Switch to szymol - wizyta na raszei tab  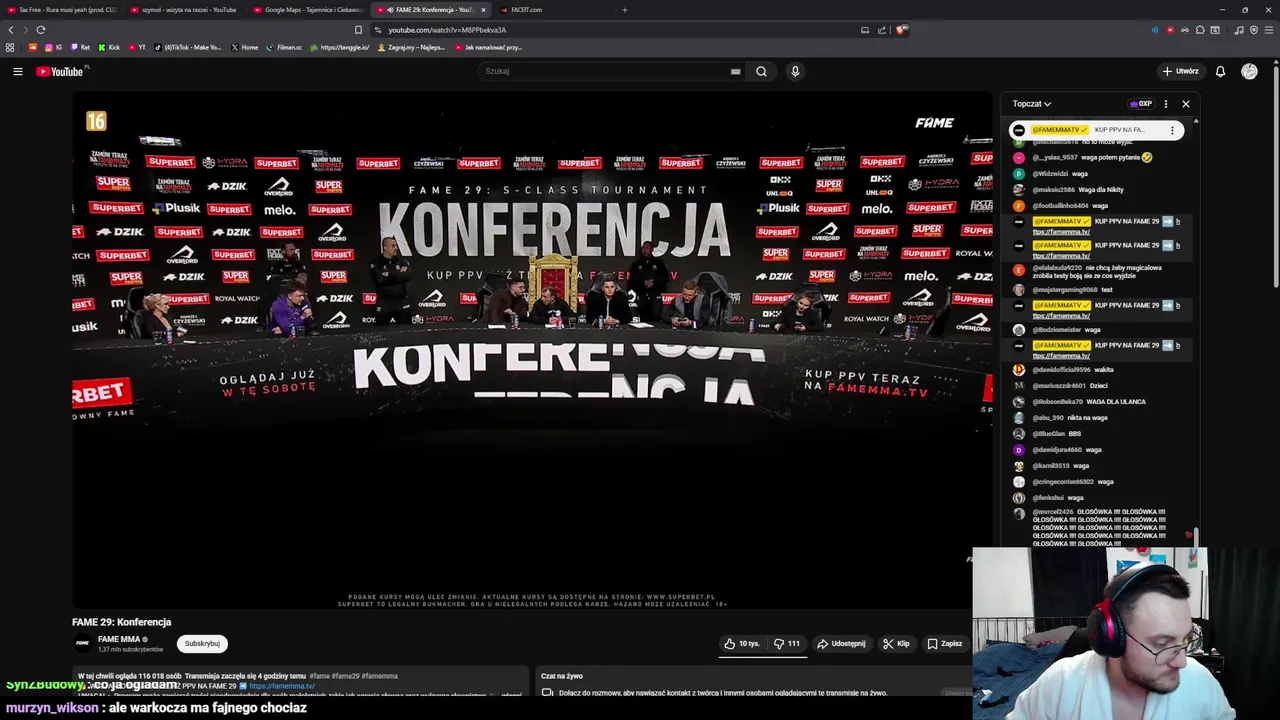pos(185,10)
